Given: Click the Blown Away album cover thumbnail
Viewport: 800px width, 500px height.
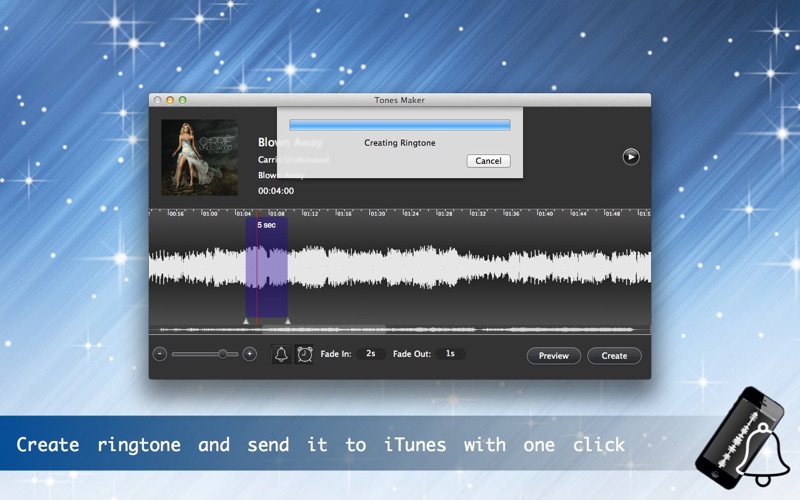Looking at the screenshot, I should (x=199, y=157).
